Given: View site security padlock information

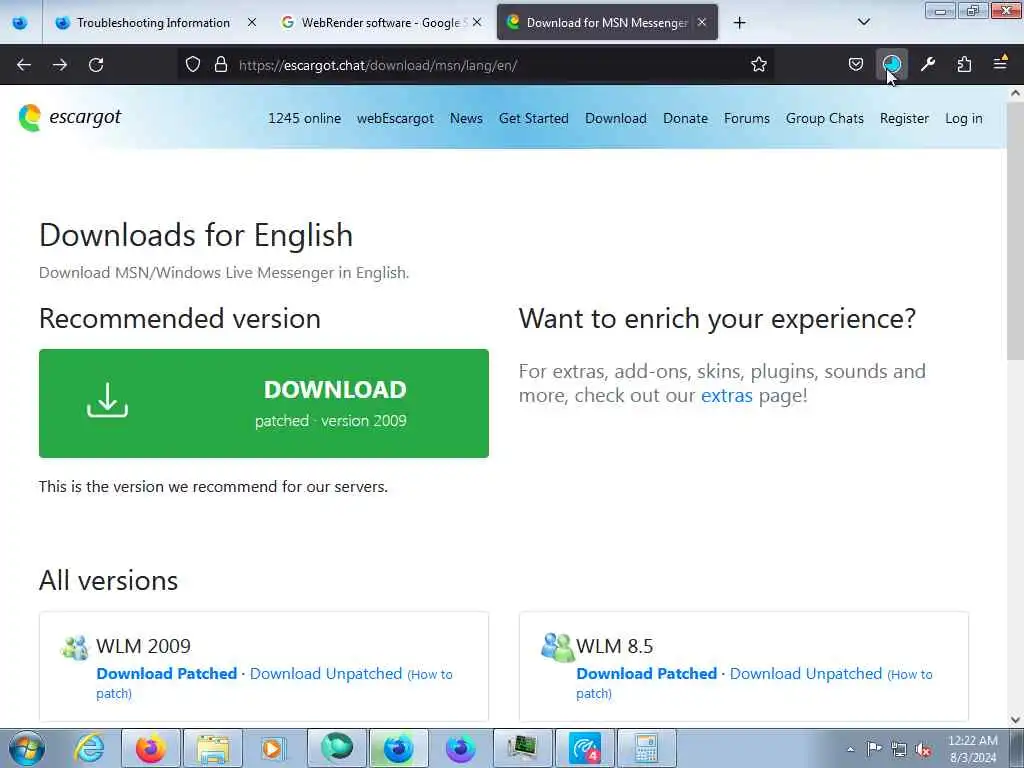Looking at the screenshot, I should (221, 65).
